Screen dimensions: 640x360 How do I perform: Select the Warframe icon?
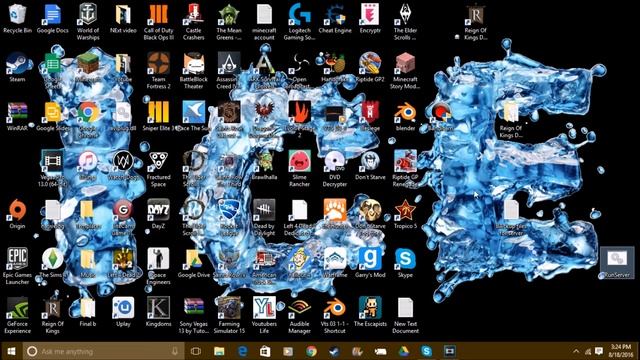(x=335, y=264)
